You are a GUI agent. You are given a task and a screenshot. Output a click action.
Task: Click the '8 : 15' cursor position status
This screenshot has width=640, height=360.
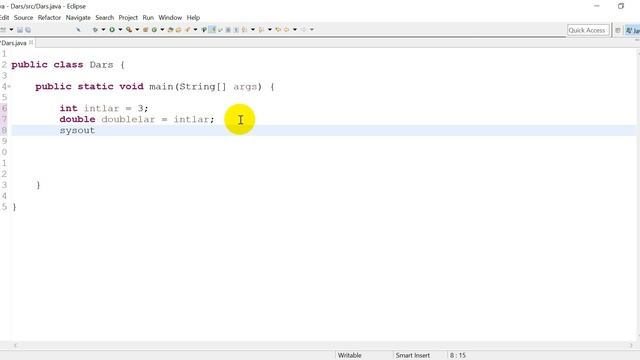pyautogui.click(x=458, y=356)
